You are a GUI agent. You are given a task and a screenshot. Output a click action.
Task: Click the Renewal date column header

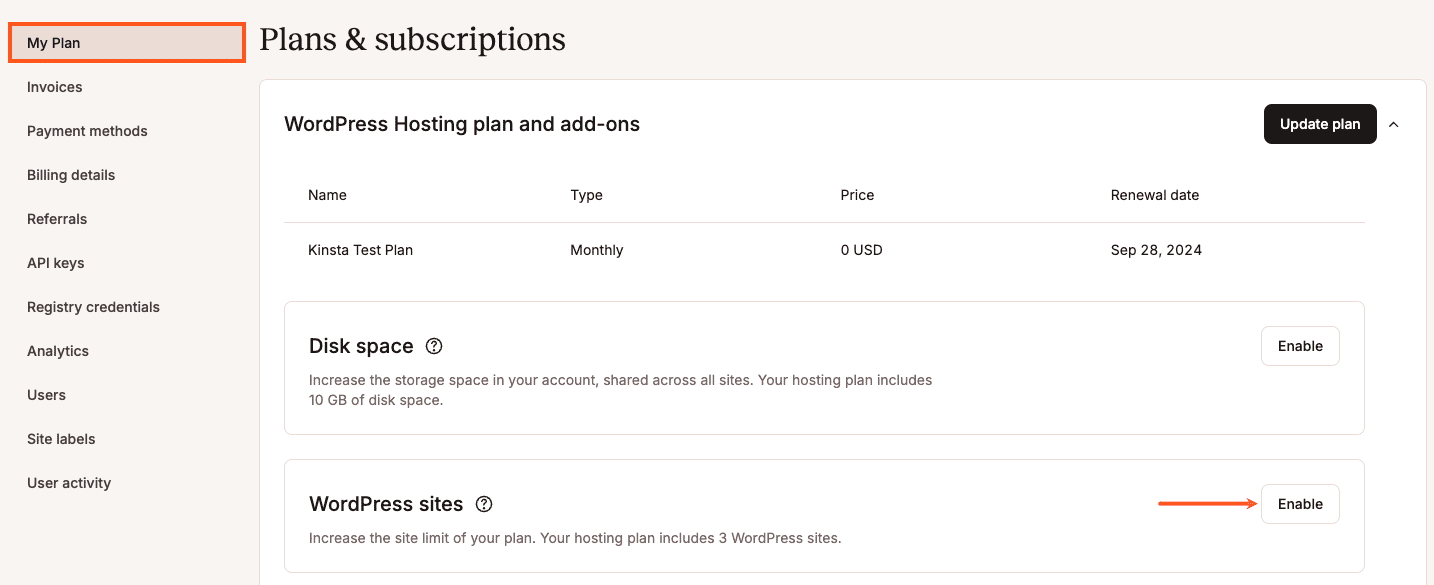tap(1155, 195)
